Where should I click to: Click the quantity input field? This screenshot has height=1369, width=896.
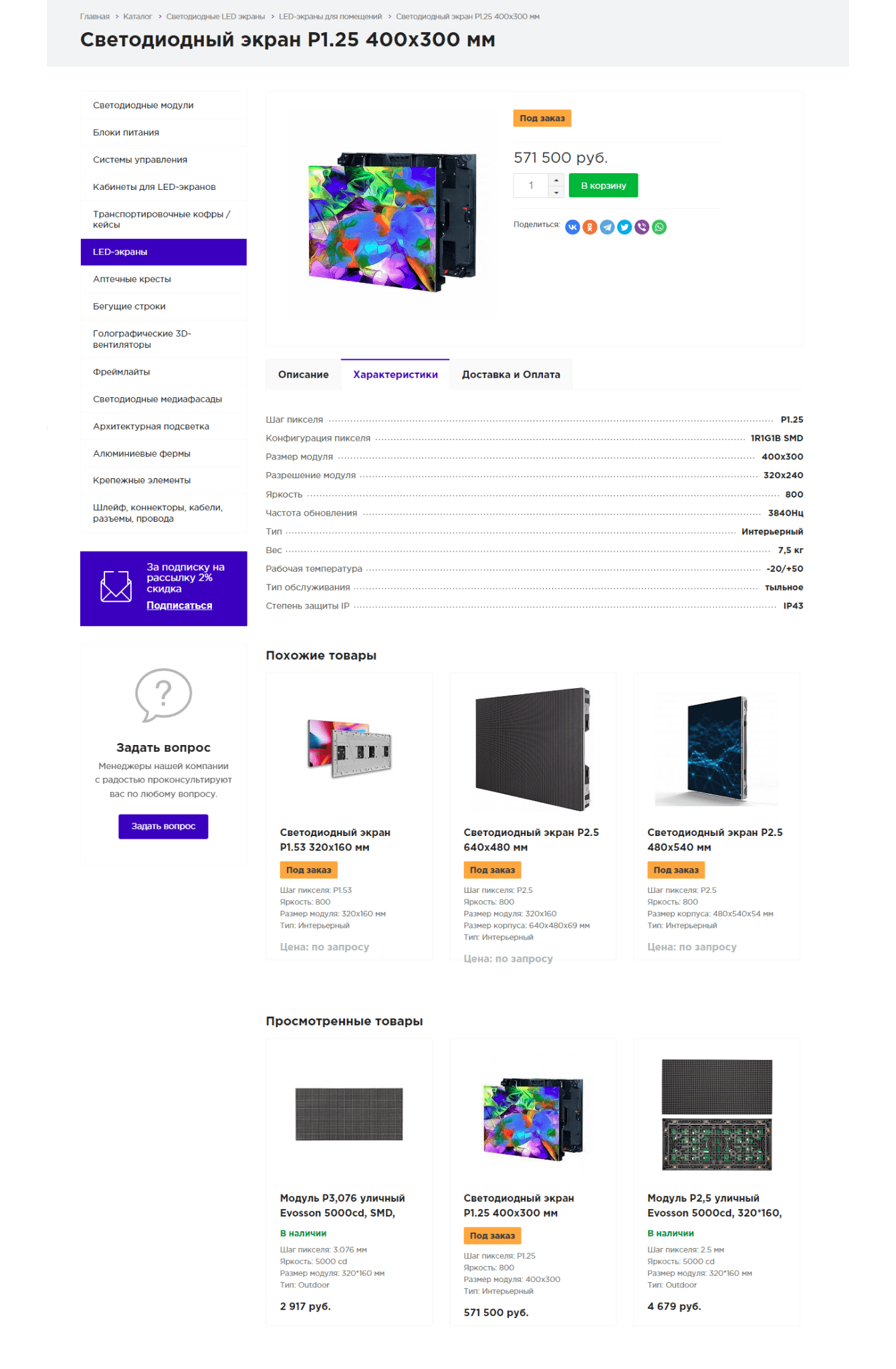(x=532, y=186)
